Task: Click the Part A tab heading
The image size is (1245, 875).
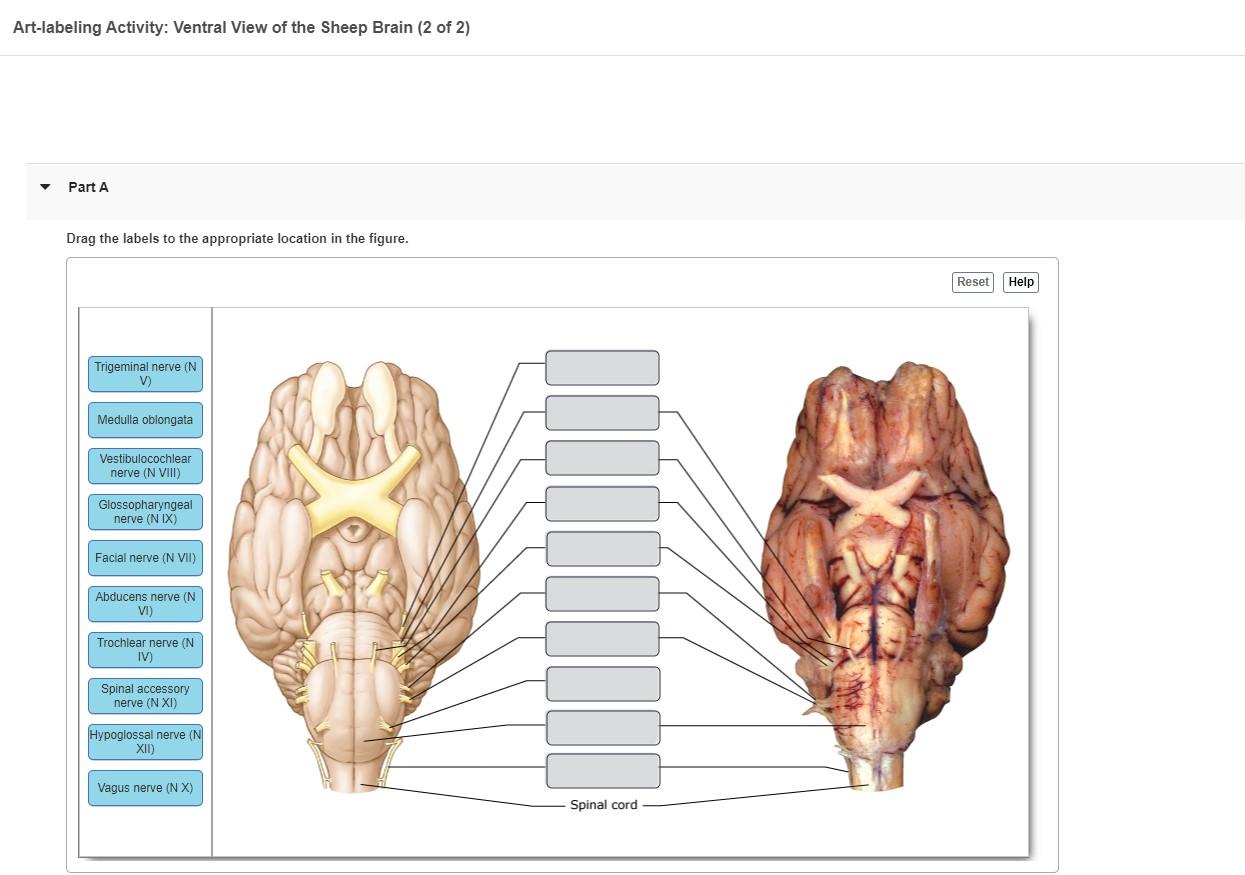Action: 88,187
